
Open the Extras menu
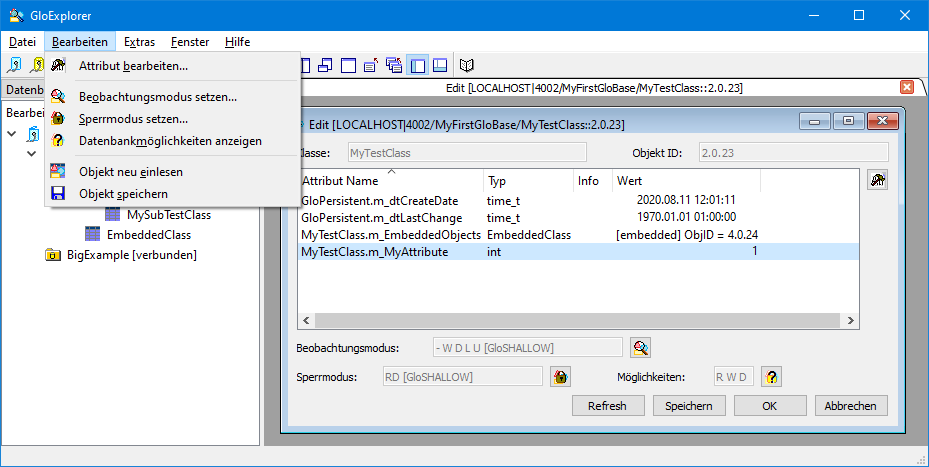coord(139,42)
